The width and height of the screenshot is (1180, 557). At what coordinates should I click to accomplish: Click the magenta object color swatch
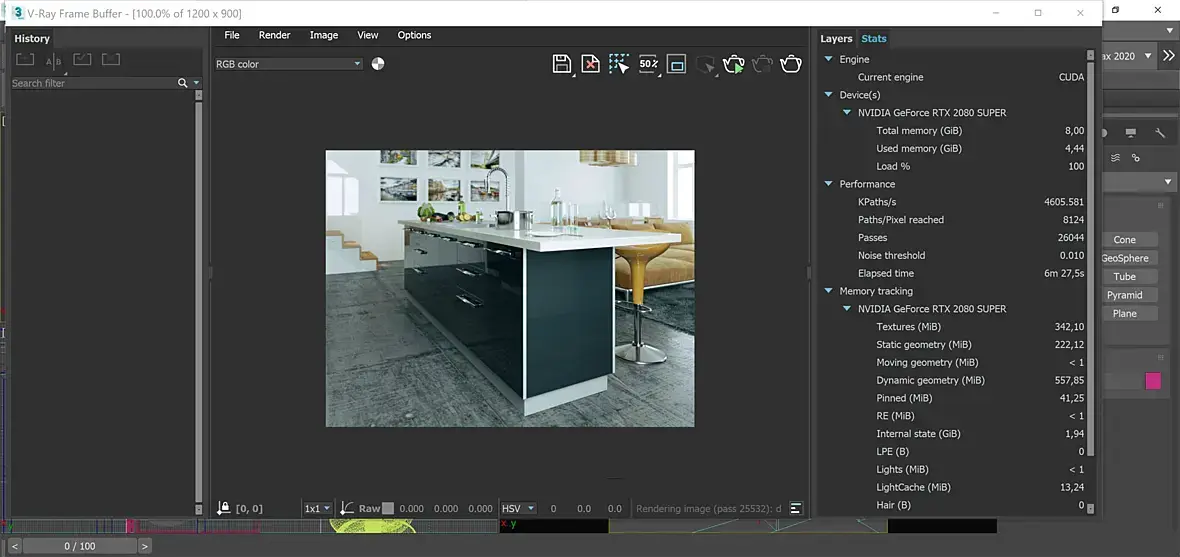(x=1153, y=381)
